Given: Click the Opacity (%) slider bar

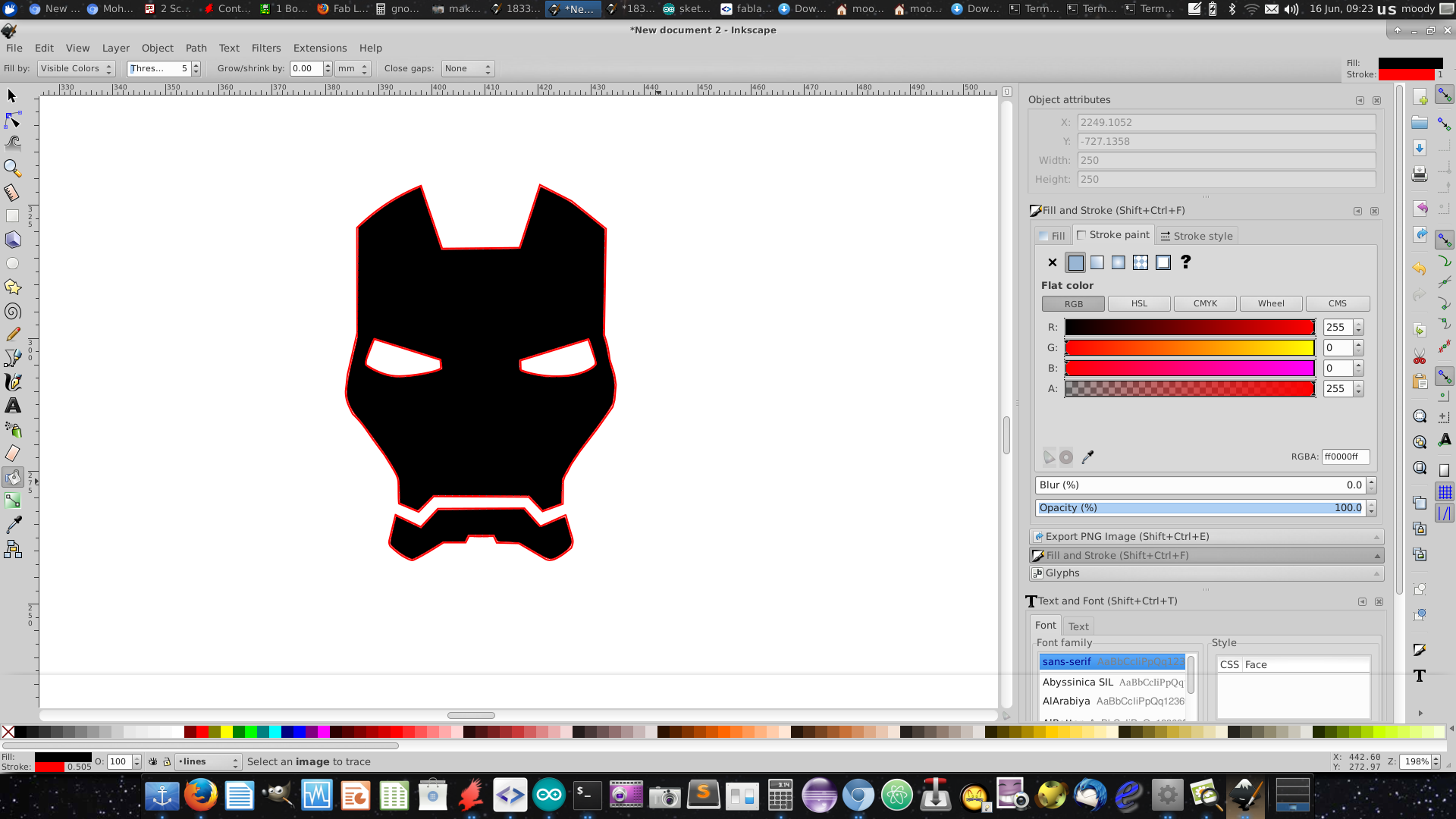Looking at the screenshot, I should pos(1201,508).
